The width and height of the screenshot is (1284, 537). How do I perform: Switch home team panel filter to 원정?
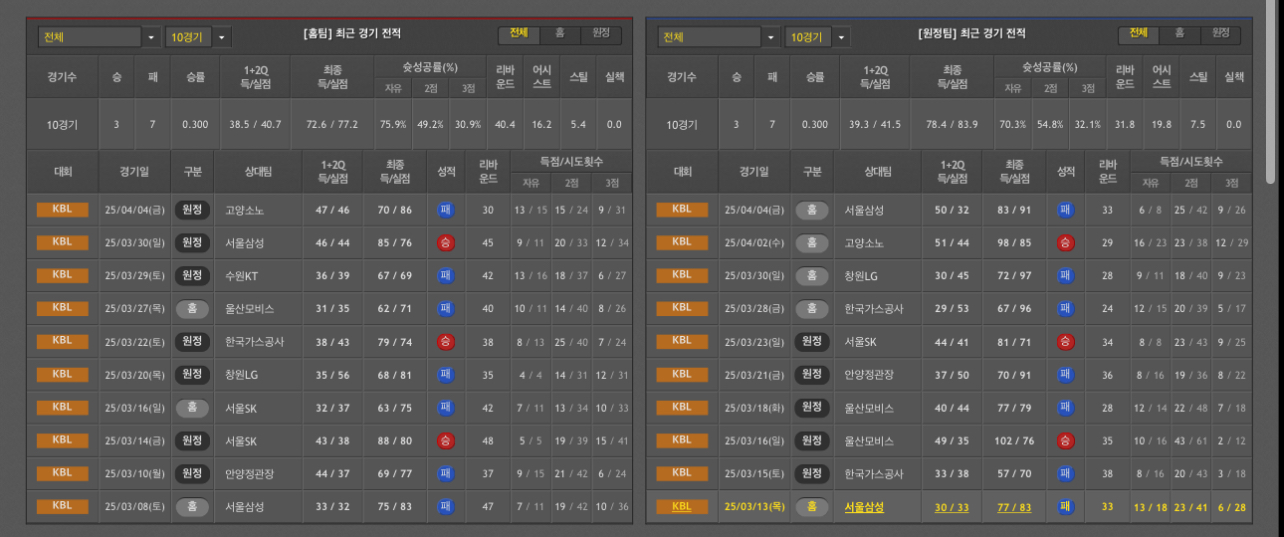tap(601, 34)
